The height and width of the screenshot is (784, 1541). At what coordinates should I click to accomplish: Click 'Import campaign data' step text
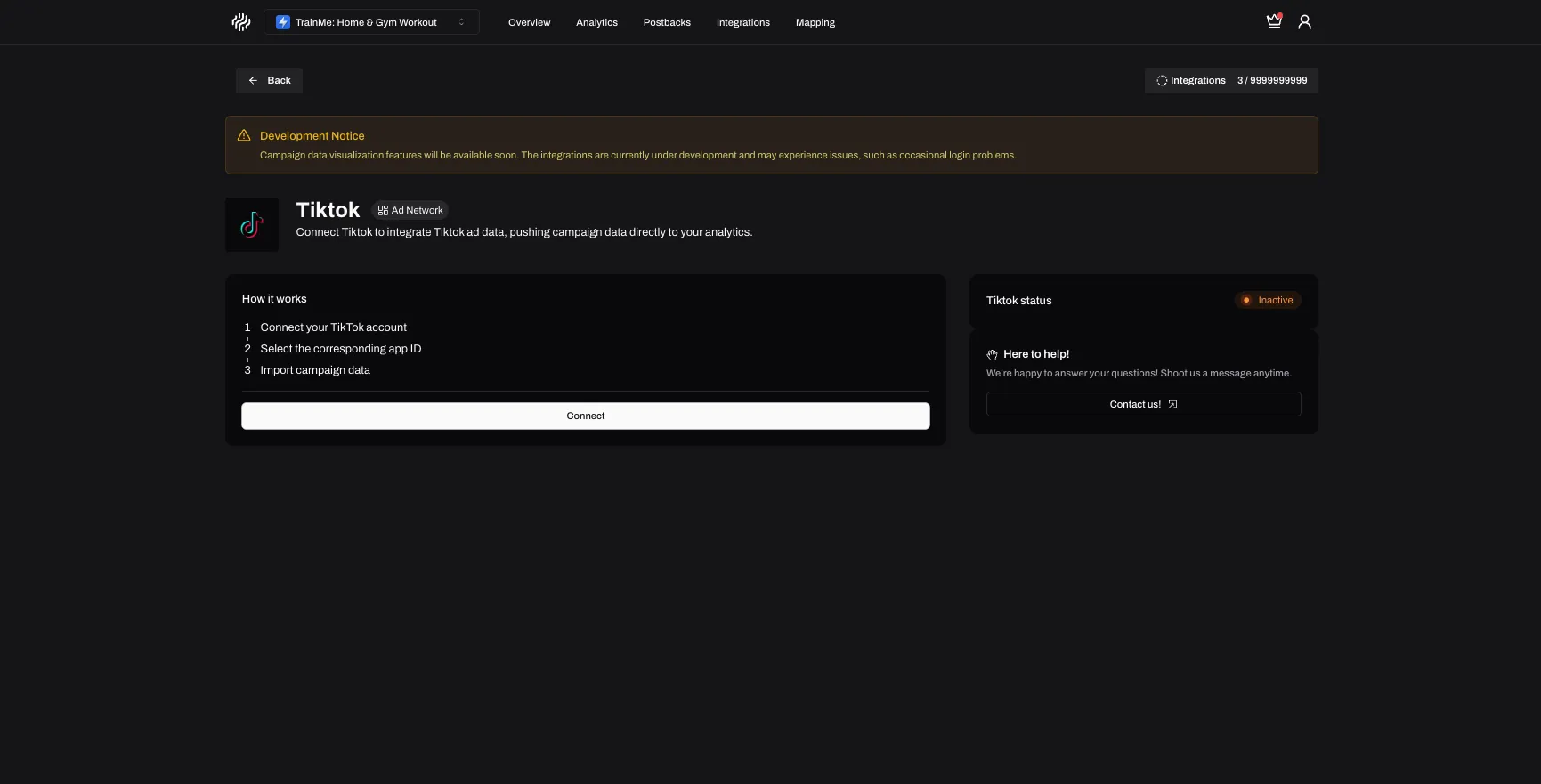pos(315,370)
